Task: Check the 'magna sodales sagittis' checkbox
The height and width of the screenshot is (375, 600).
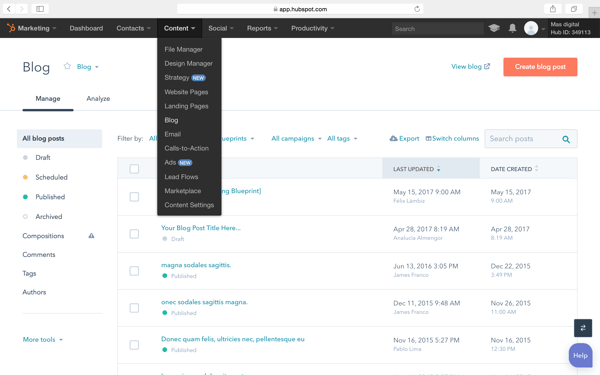Action: click(134, 271)
